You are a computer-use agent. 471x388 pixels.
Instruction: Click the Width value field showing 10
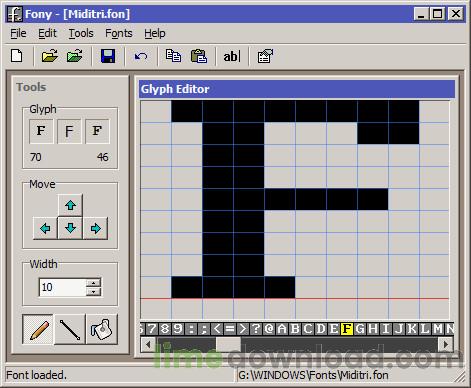click(x=62, y=287)
